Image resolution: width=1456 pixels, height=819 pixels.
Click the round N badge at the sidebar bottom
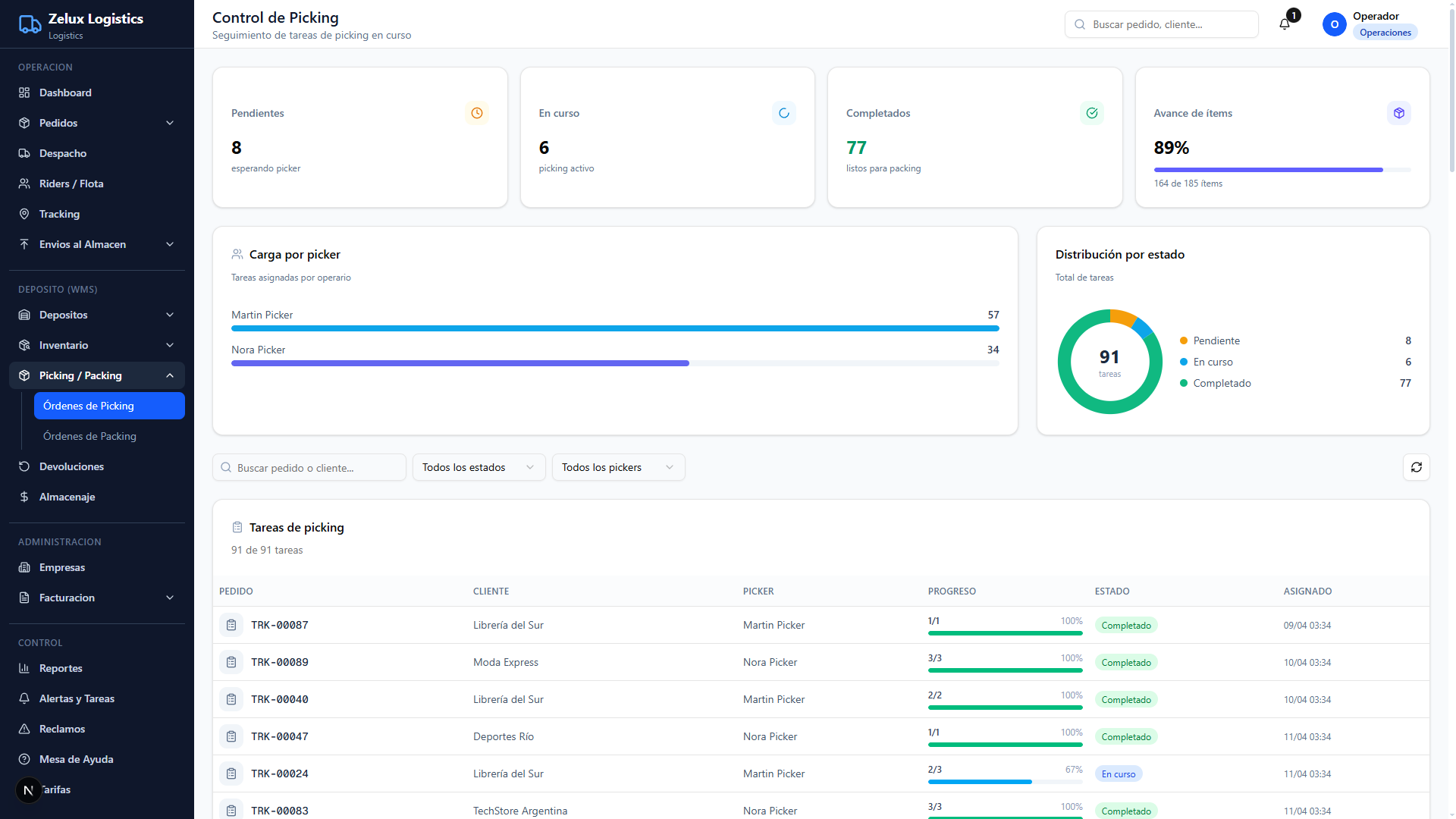coord(29,790)
